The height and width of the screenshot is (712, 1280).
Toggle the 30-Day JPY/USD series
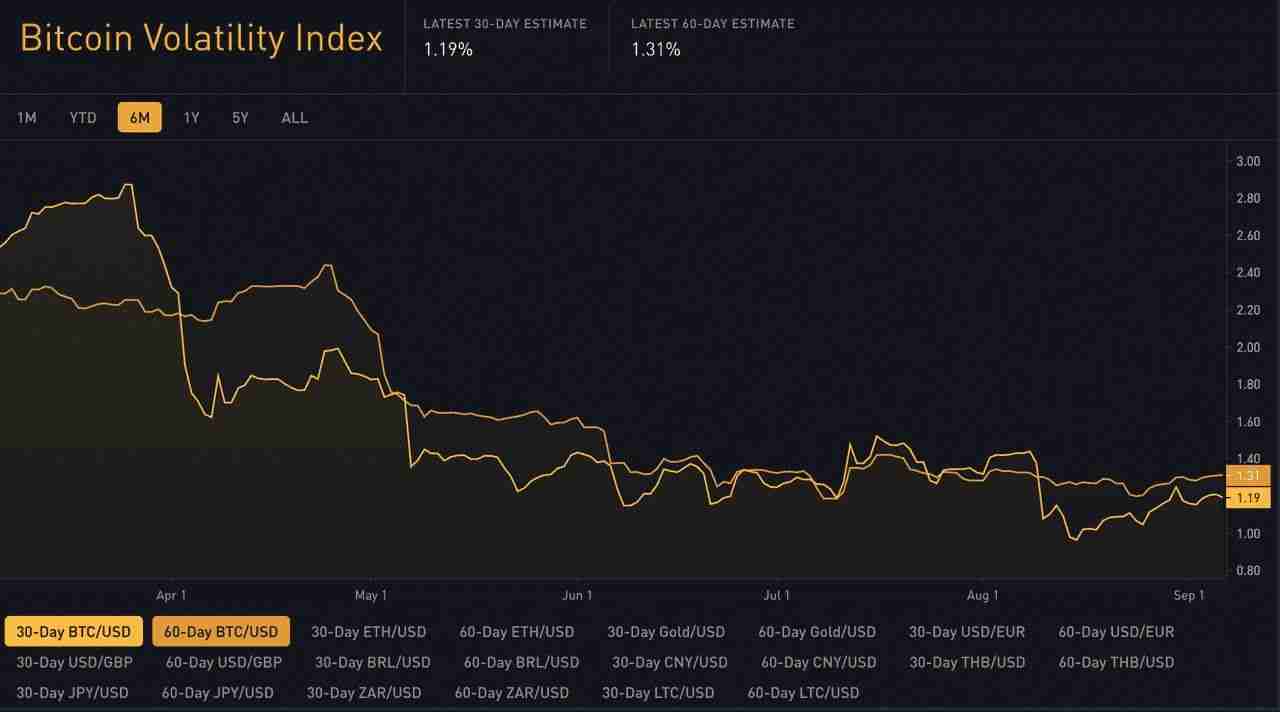click(72, 692)
